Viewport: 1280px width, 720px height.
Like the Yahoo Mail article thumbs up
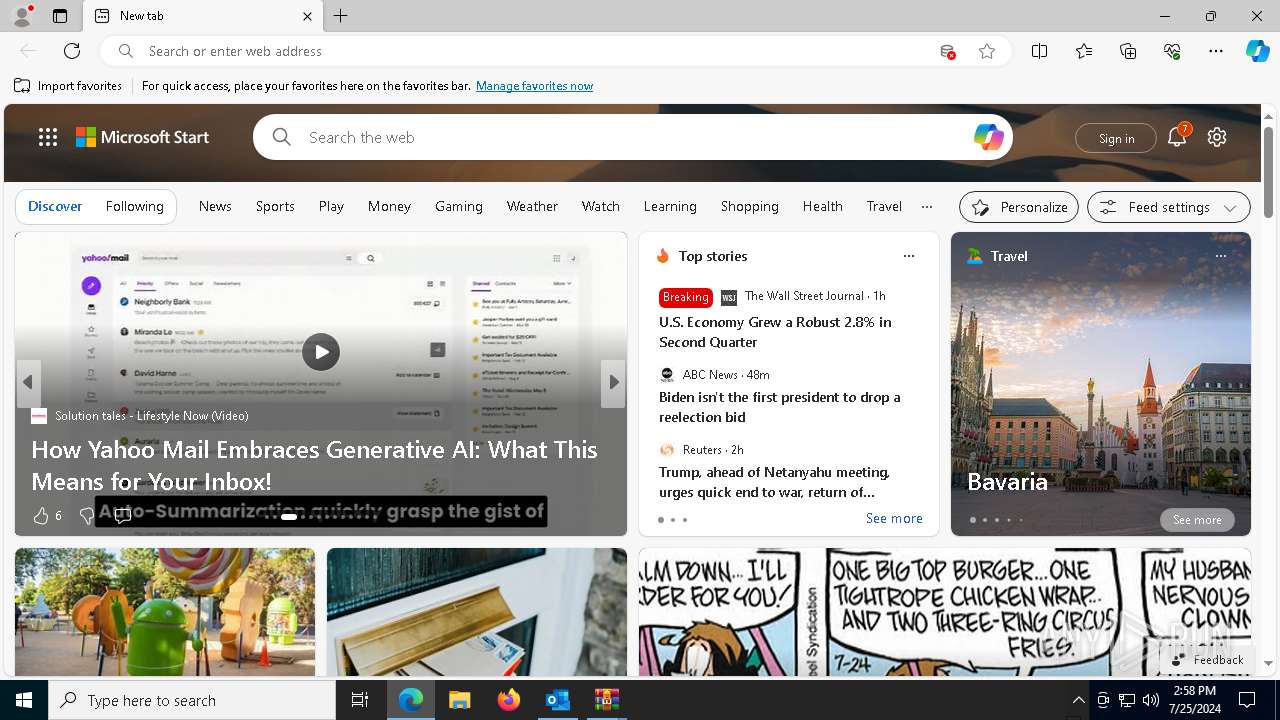click(40, 516)
